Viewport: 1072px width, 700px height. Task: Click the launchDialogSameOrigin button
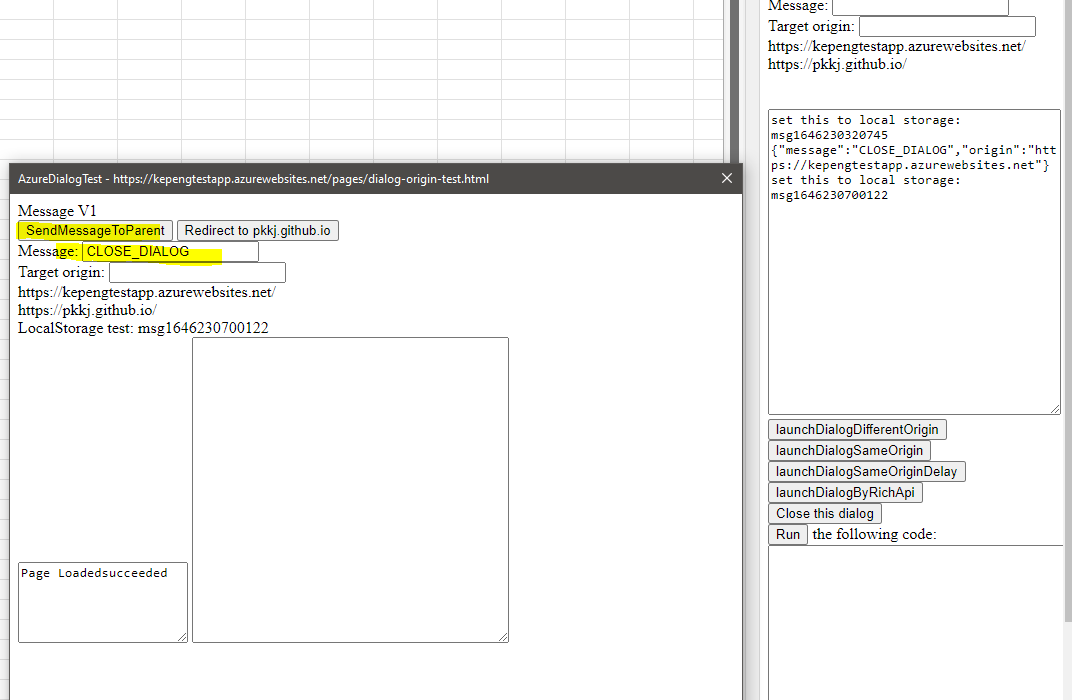tap(849, 450)
